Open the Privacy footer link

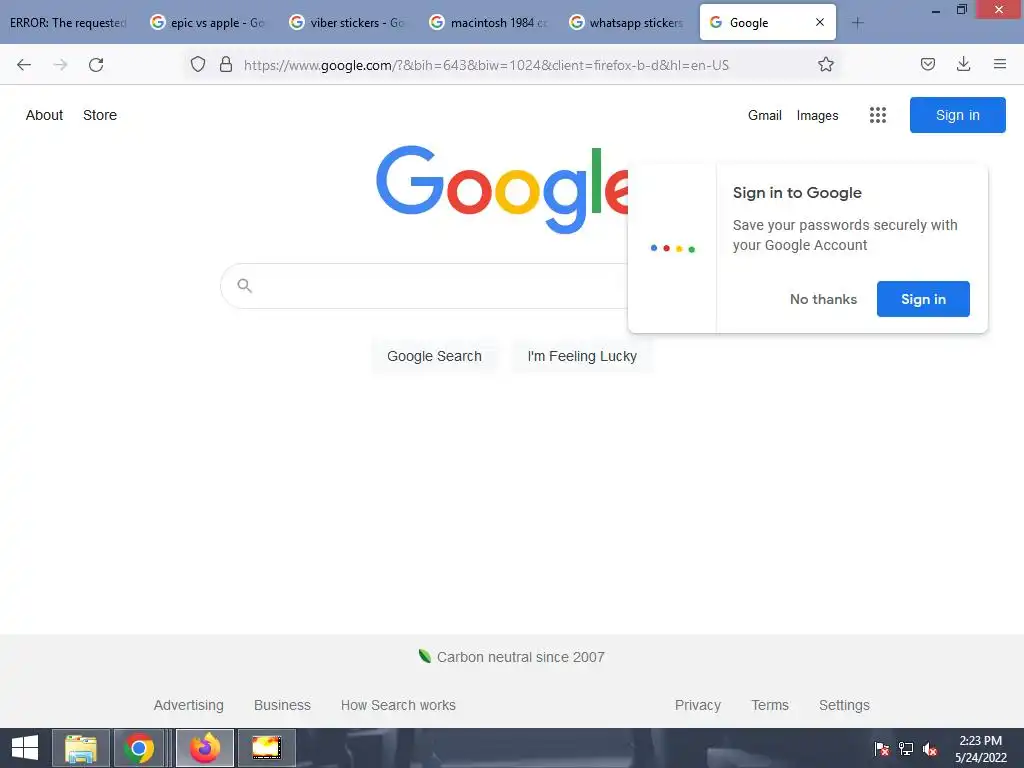[x=697, y=705]
